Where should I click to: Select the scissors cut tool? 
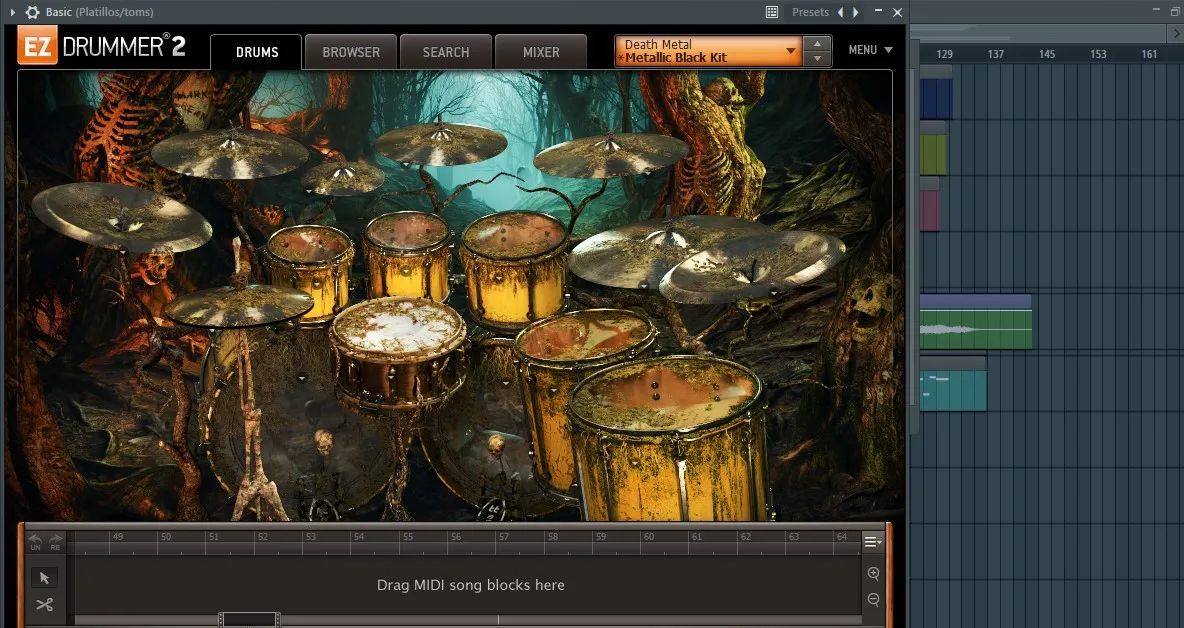(44, 605)
